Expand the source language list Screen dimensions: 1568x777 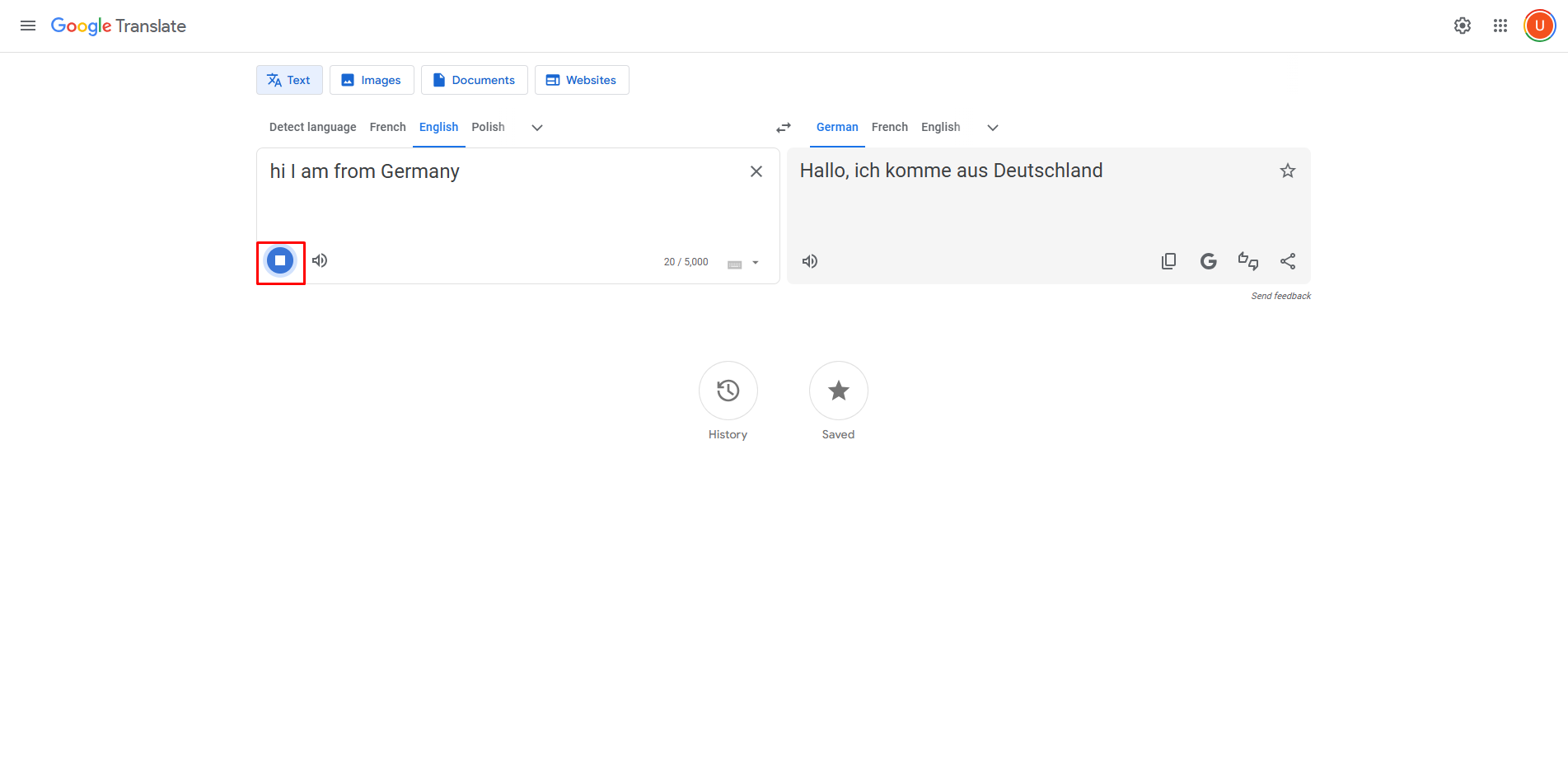click(536, 128)
